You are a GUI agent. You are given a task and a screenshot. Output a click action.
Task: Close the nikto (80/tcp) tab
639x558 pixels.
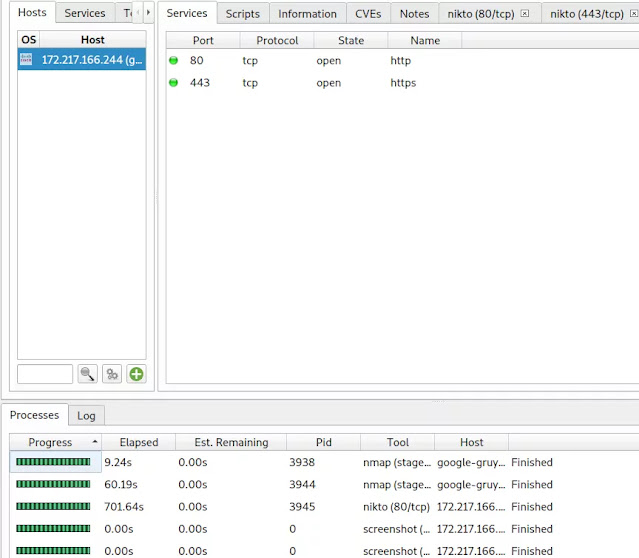point(525,13)
